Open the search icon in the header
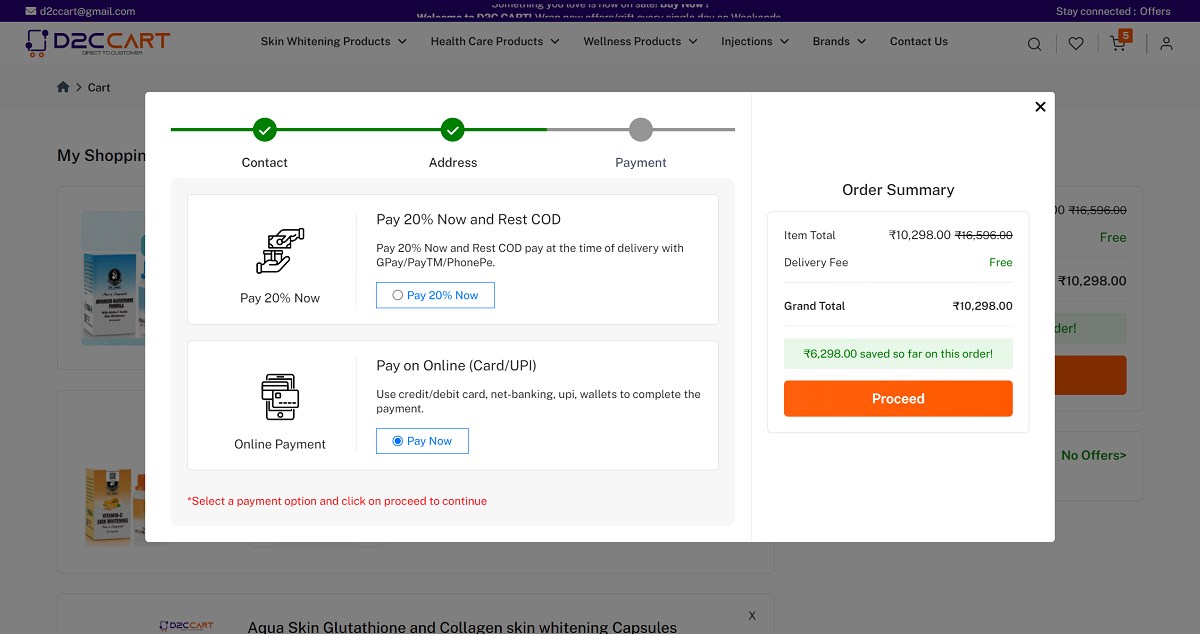Screen dimensions: 1200x634 point(1034,43)
